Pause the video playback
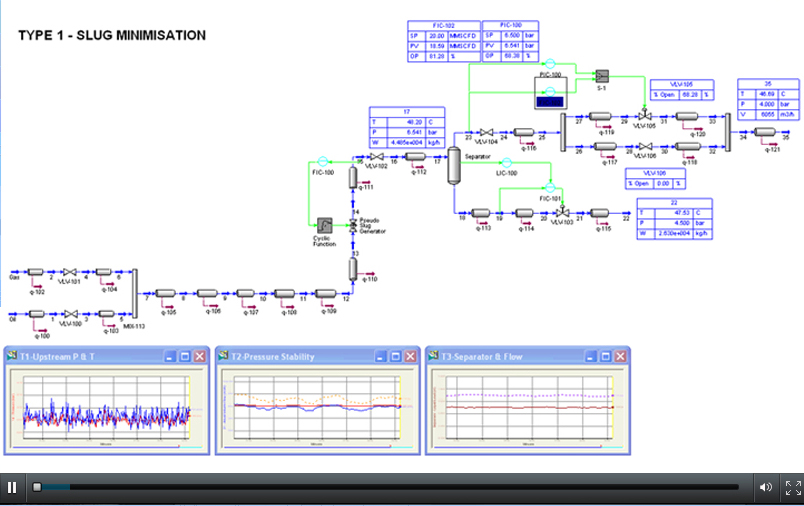This screenshot has height=506, width=804. point(12,488)
